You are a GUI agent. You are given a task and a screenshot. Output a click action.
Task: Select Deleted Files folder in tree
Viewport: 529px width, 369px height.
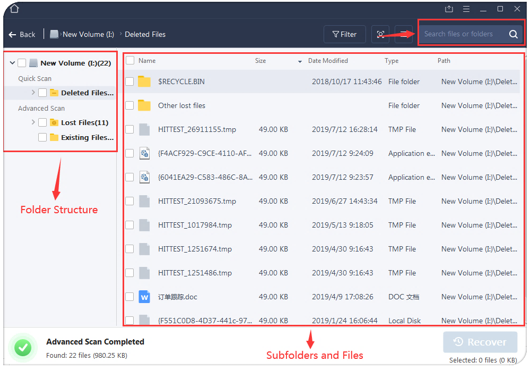[x=87, y=93]
